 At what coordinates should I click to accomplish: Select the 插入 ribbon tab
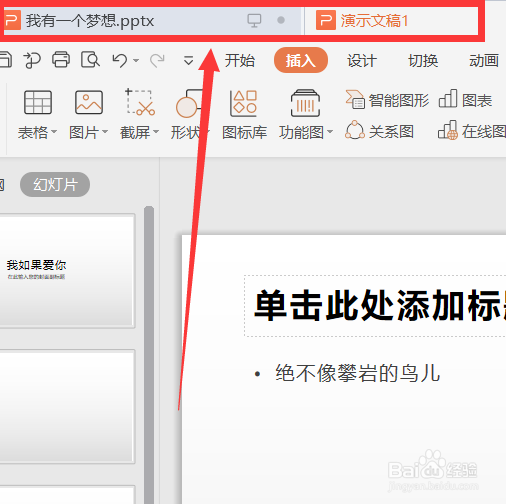coord(301,60)
